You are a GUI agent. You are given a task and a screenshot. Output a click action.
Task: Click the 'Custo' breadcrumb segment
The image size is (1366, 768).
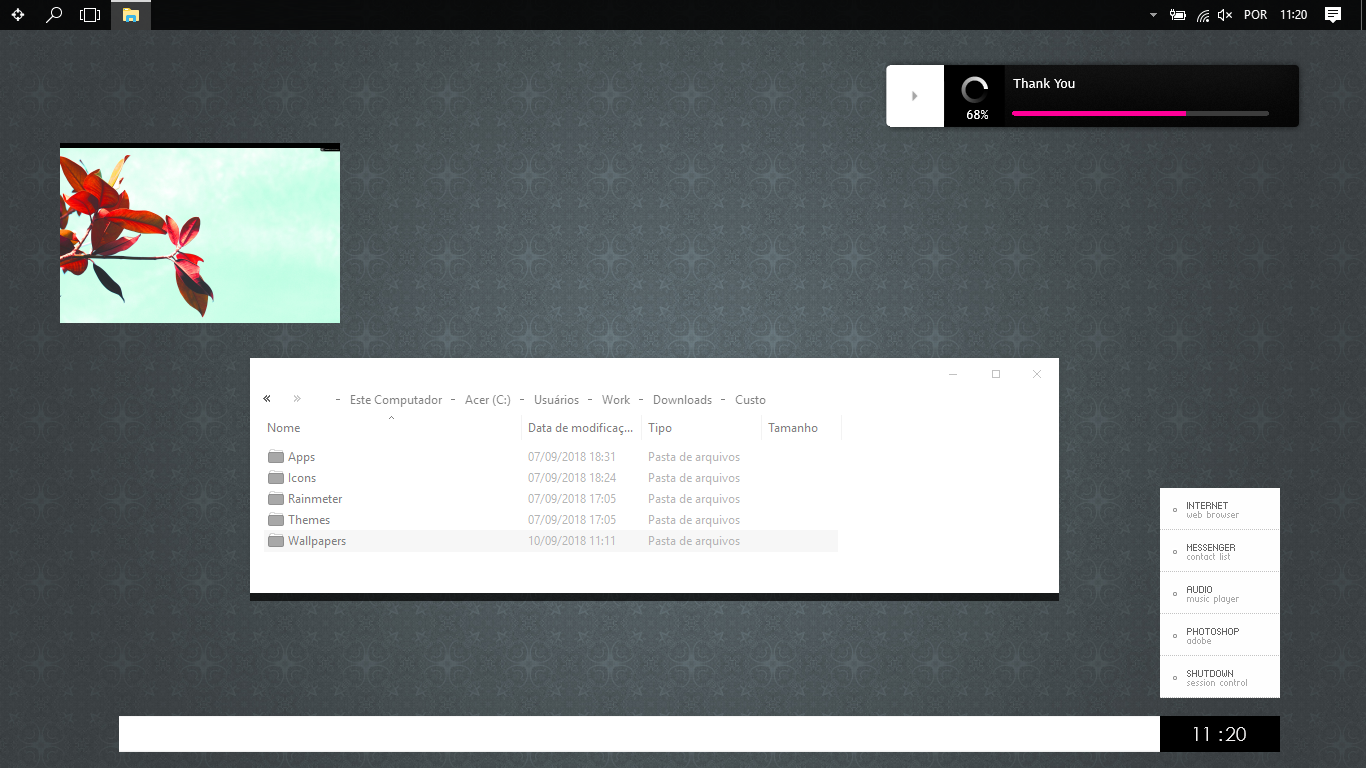750,400
